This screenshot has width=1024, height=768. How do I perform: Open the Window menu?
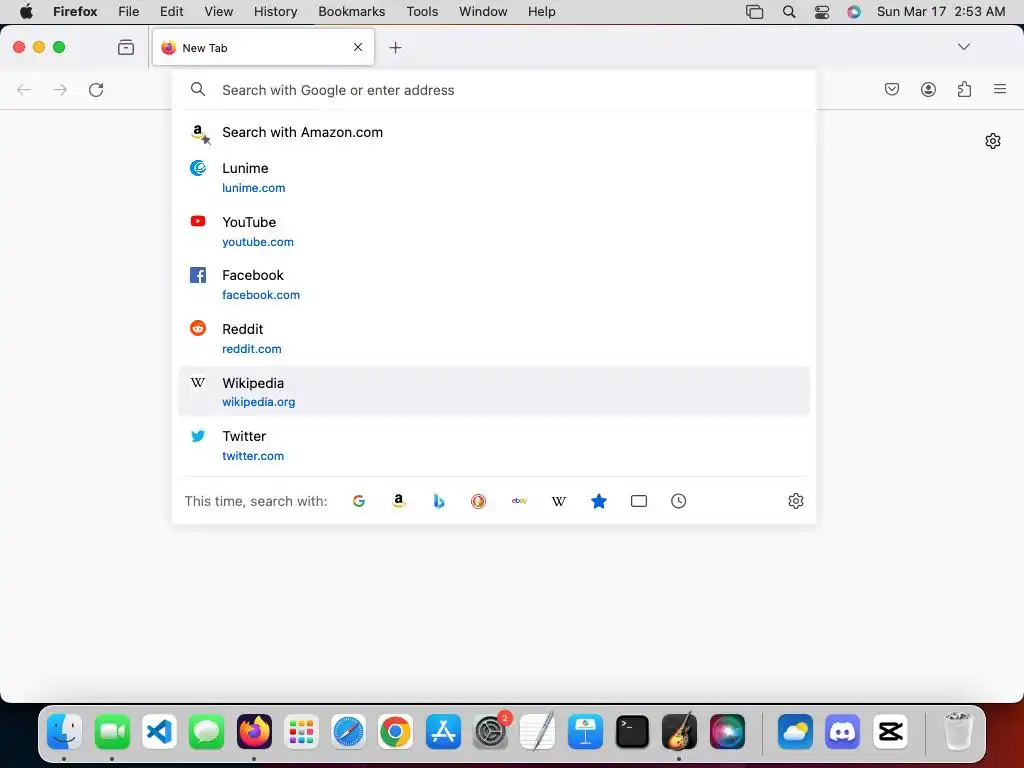pyautogui.click(x=483, y=12)
